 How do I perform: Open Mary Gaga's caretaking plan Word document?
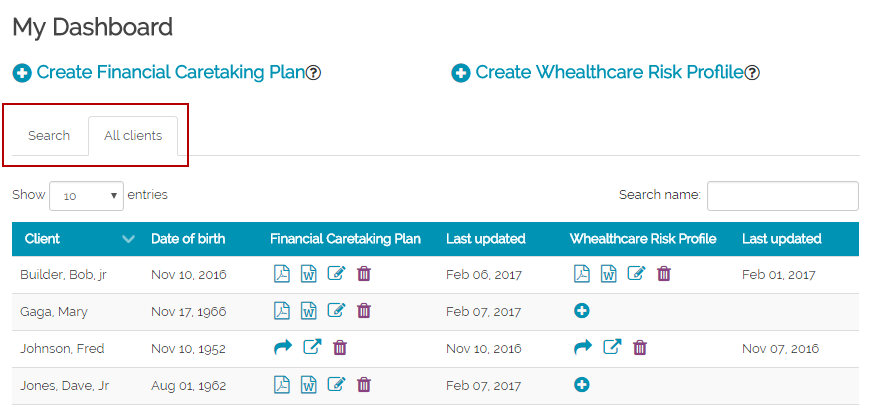pos(309,311)
